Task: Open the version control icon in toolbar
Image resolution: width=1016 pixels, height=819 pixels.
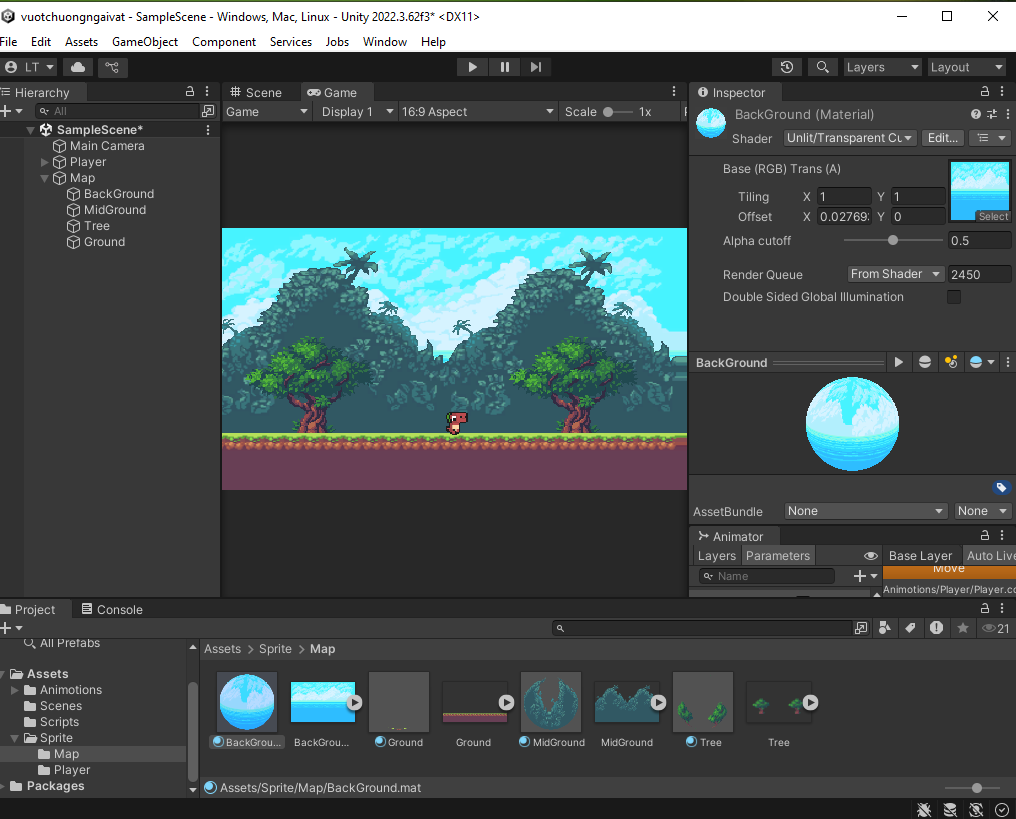Action: (x=112, y=67)
